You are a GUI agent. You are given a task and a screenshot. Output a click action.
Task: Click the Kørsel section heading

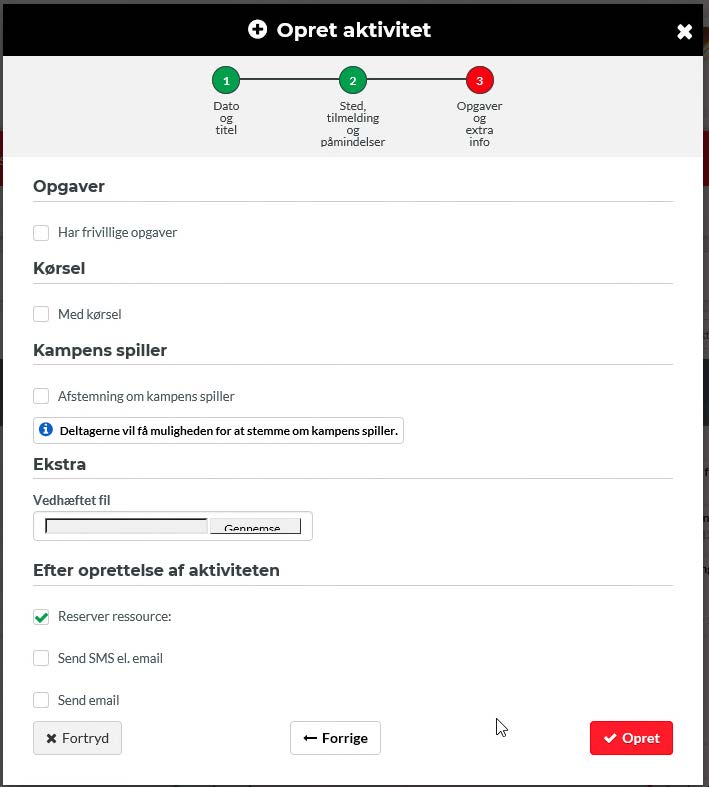pos(59,268)
